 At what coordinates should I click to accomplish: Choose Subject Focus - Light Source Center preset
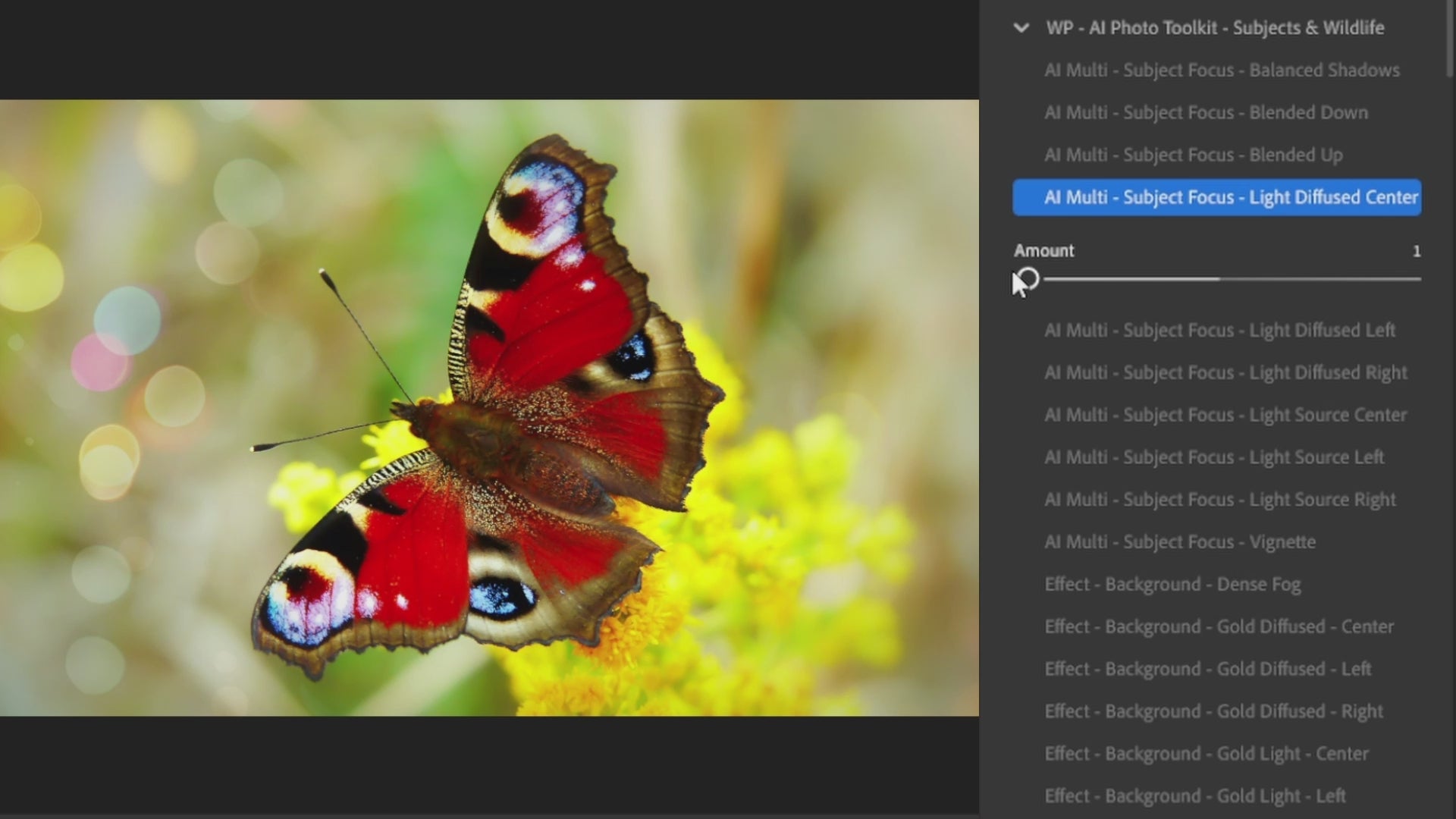coord(1225,416)
